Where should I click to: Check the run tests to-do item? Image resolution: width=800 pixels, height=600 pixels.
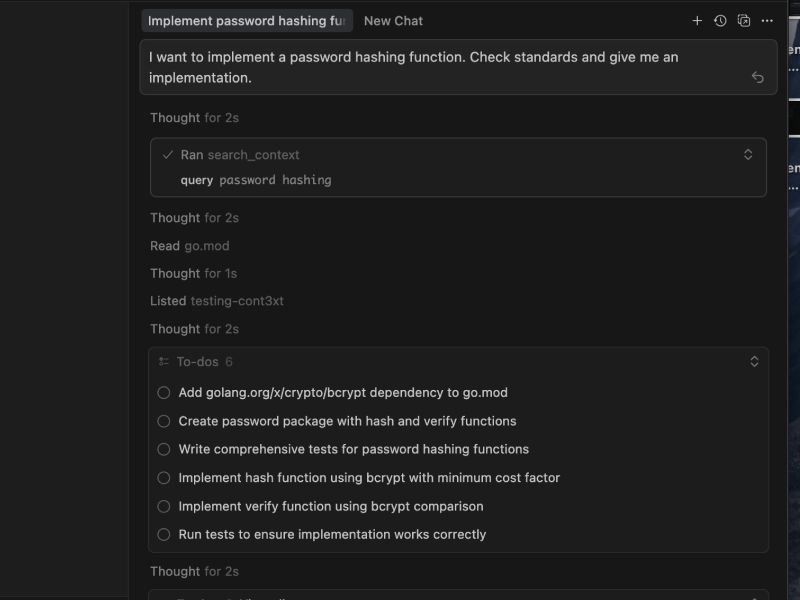point(164,534)
